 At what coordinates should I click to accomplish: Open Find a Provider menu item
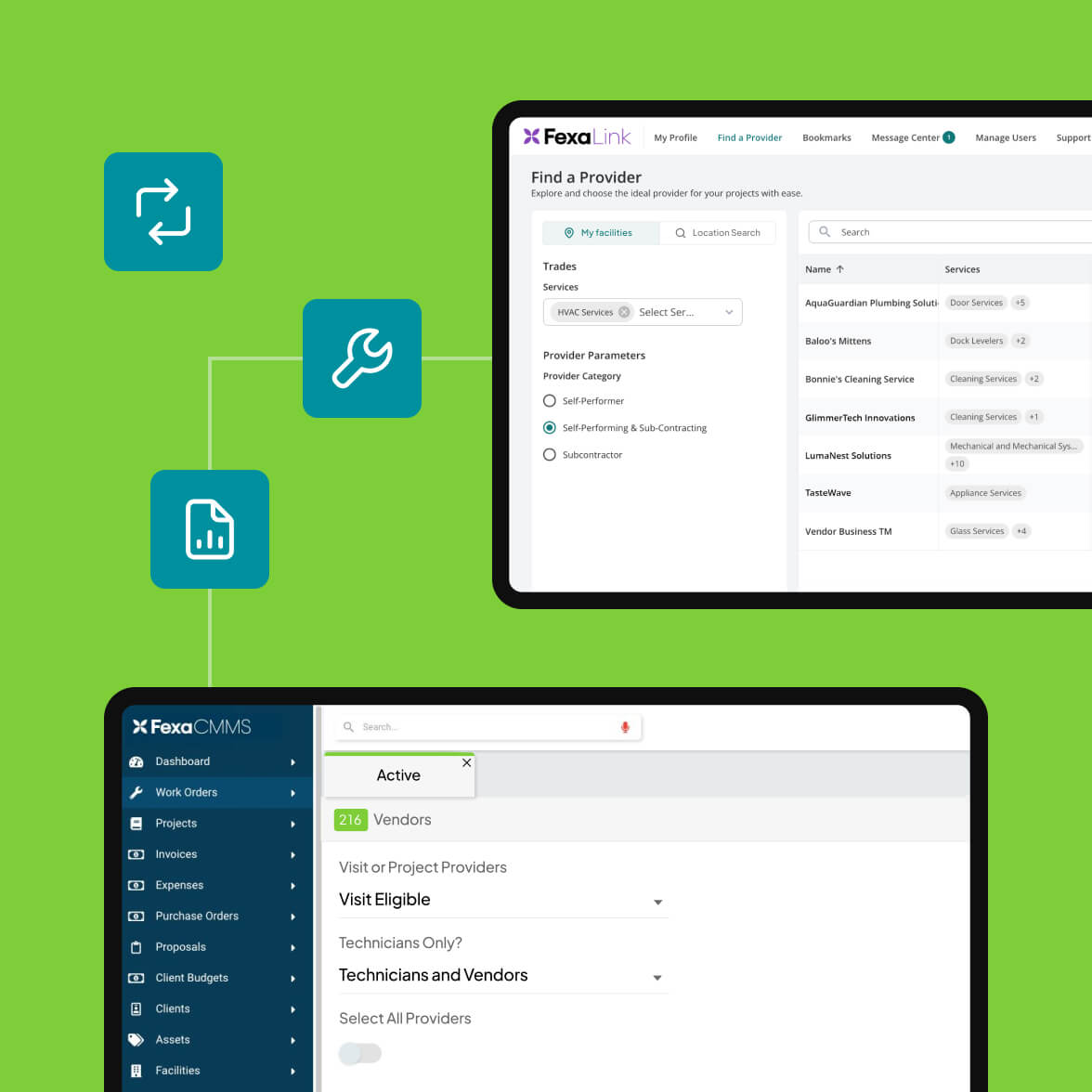pyautogui.click(x=749, y=137)
